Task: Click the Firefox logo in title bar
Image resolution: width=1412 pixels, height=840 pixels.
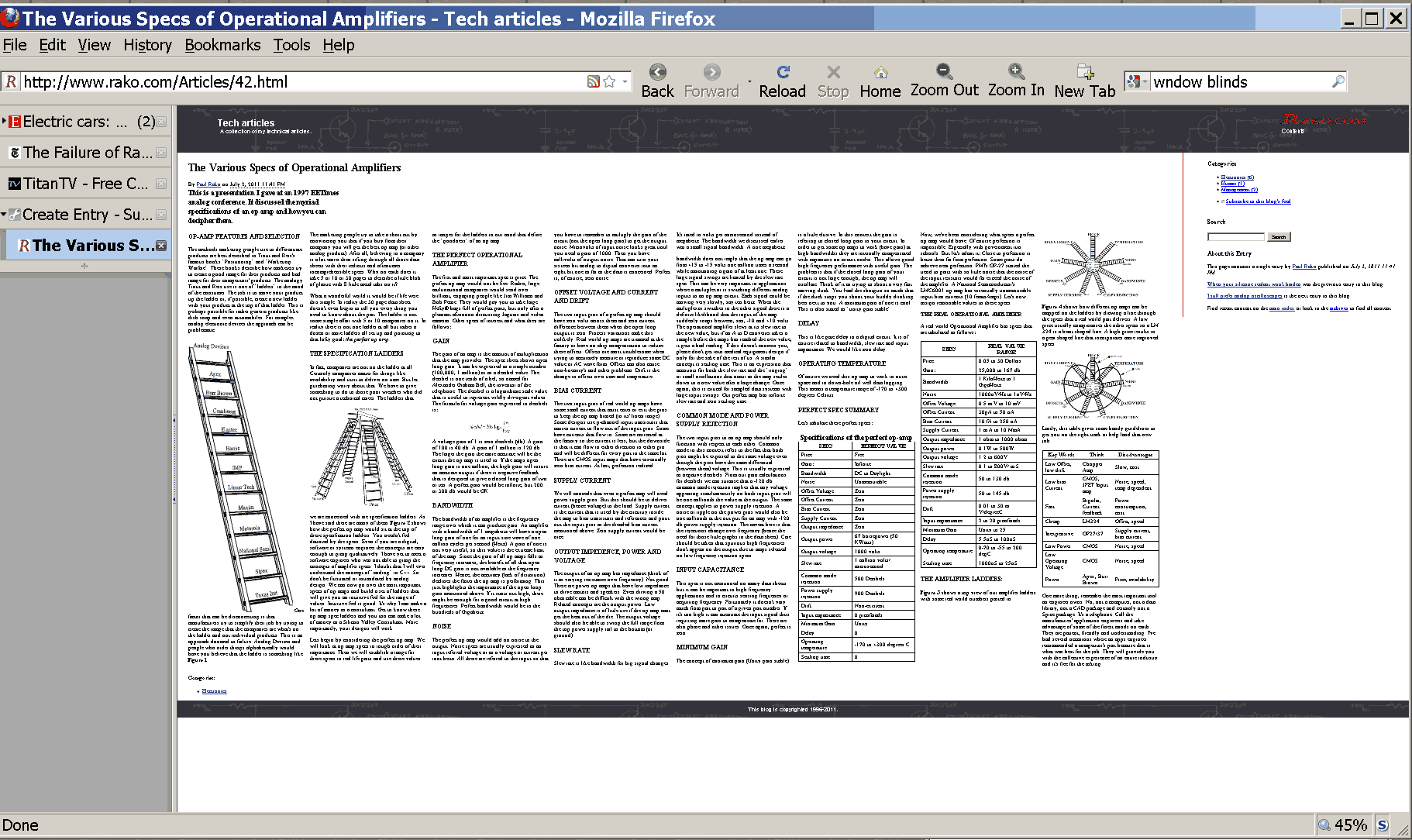Action: [10, 17]
